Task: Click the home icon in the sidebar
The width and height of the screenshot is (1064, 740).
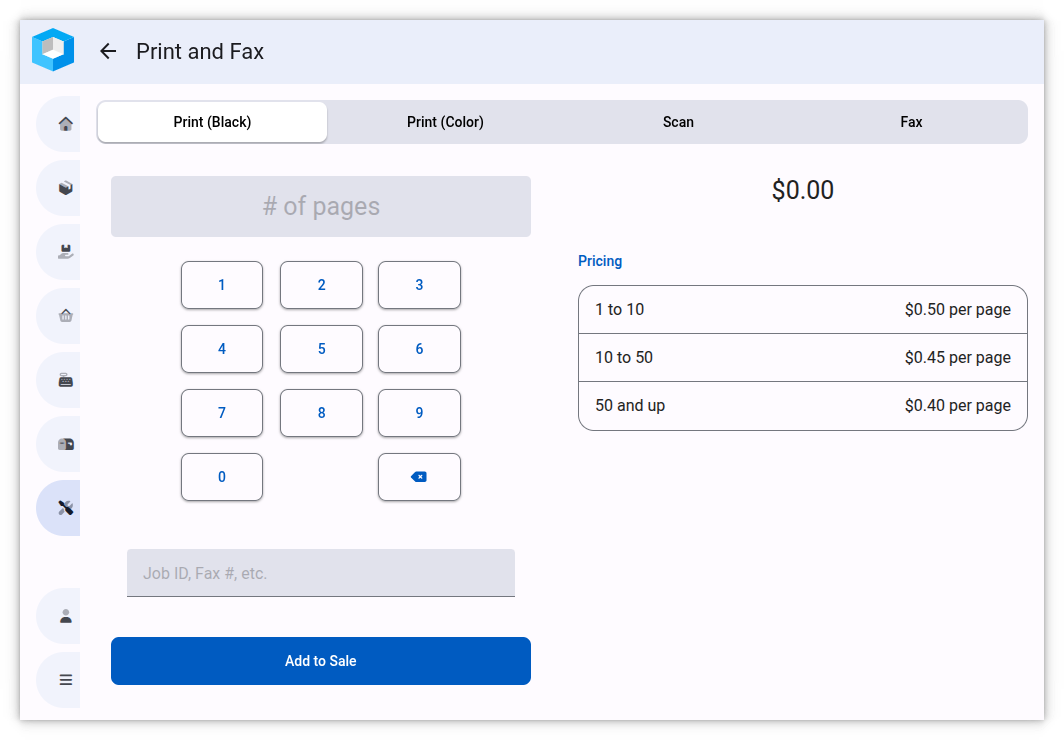Action: (x=66, y=124)
